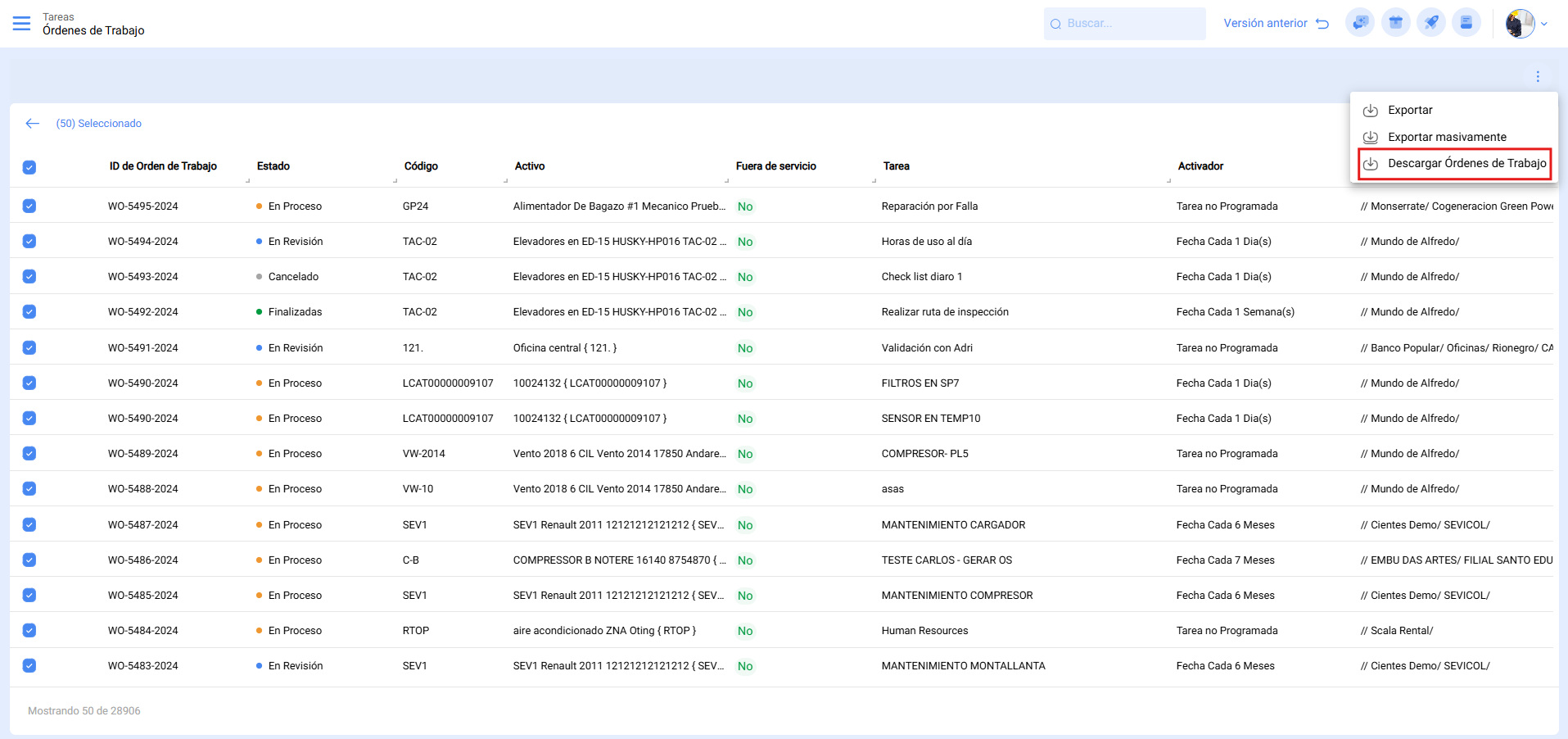1568x739 pixels.
Task: Click the rocket icon in header
Action: (1431, 23)
